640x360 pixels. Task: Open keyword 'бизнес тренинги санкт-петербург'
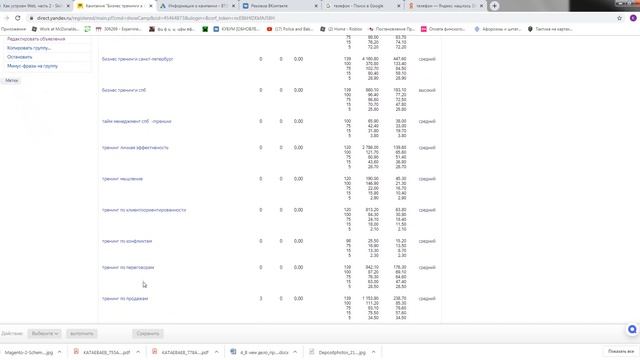pyautogui.click(x=138, y=59)
